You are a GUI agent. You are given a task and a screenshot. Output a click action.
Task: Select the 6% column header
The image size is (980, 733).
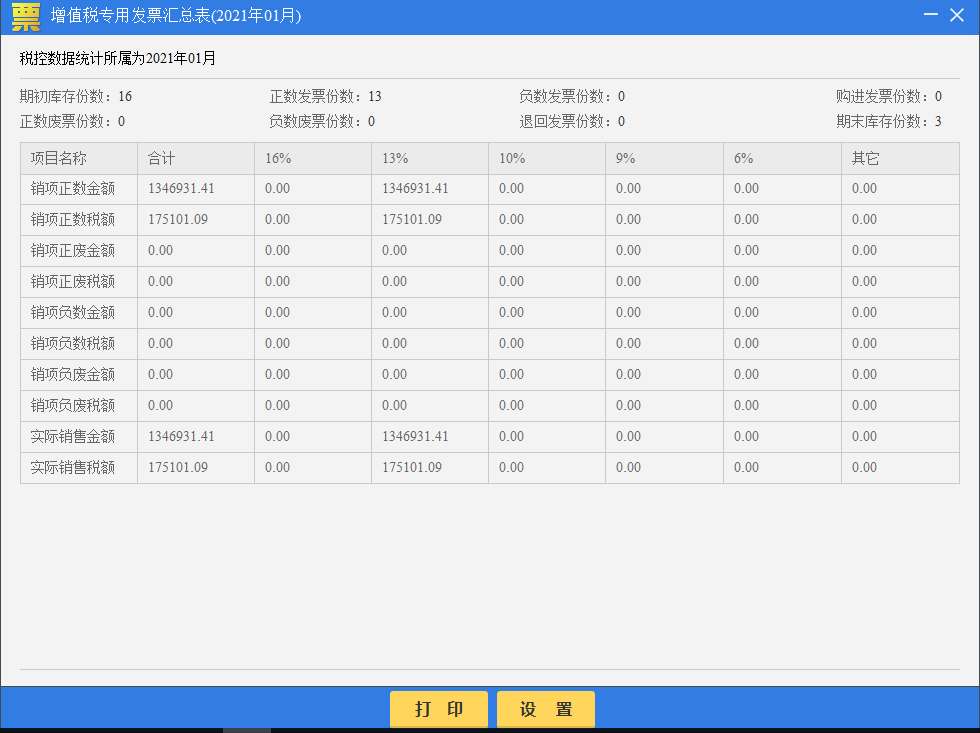[x=743, y=159]
